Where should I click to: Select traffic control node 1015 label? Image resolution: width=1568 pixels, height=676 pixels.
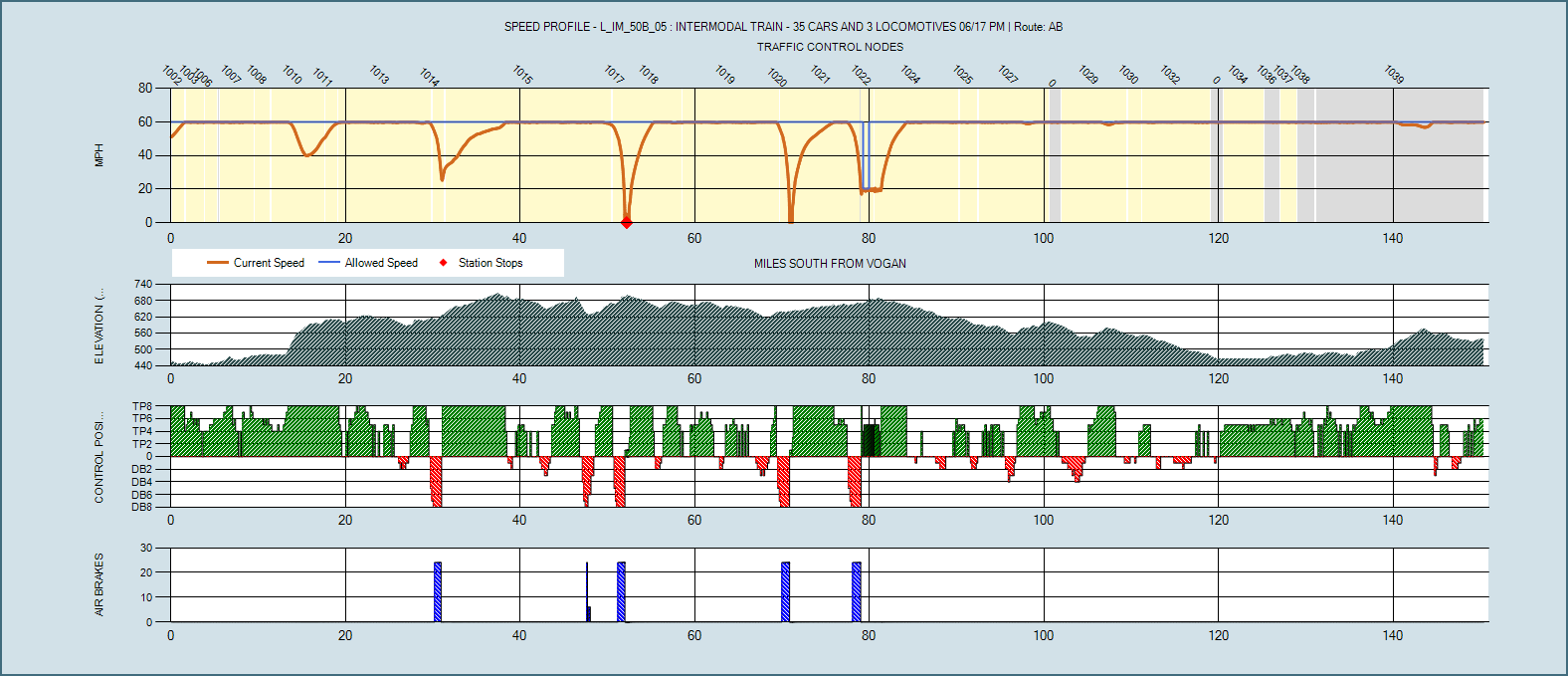(522, 75)
